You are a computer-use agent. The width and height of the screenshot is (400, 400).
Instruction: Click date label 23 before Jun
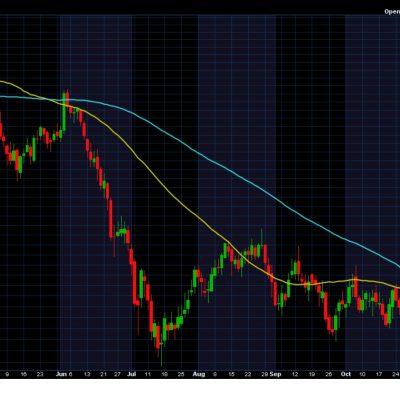tap(40, 374)
